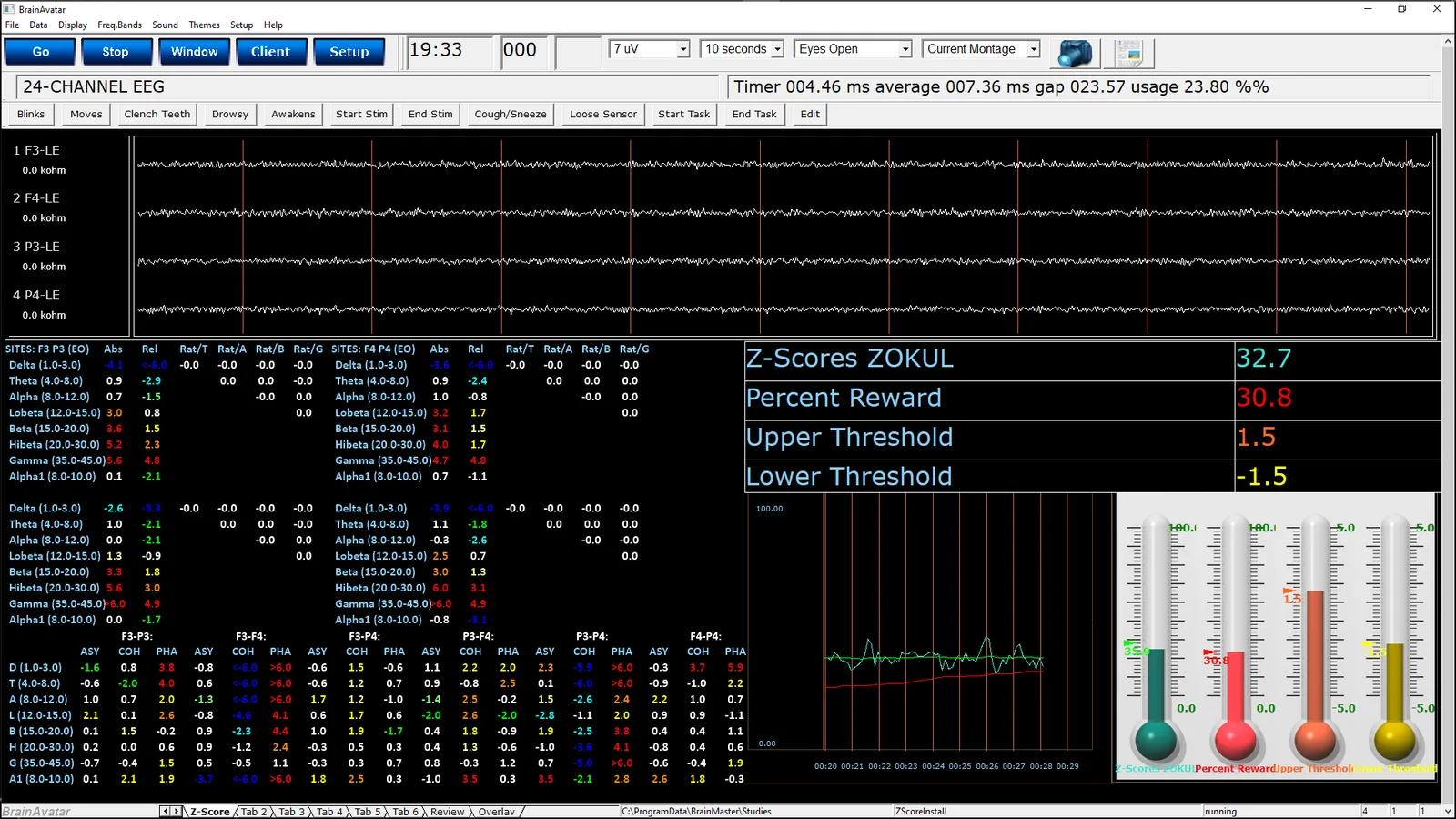Click the End Task event button

click(754, 114)
